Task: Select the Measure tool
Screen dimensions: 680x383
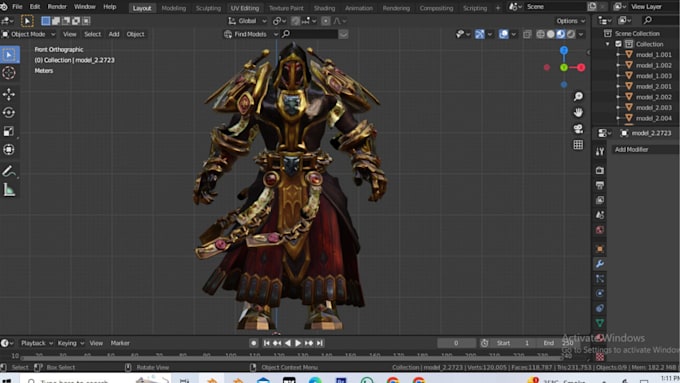Action: tap(9, 190)
